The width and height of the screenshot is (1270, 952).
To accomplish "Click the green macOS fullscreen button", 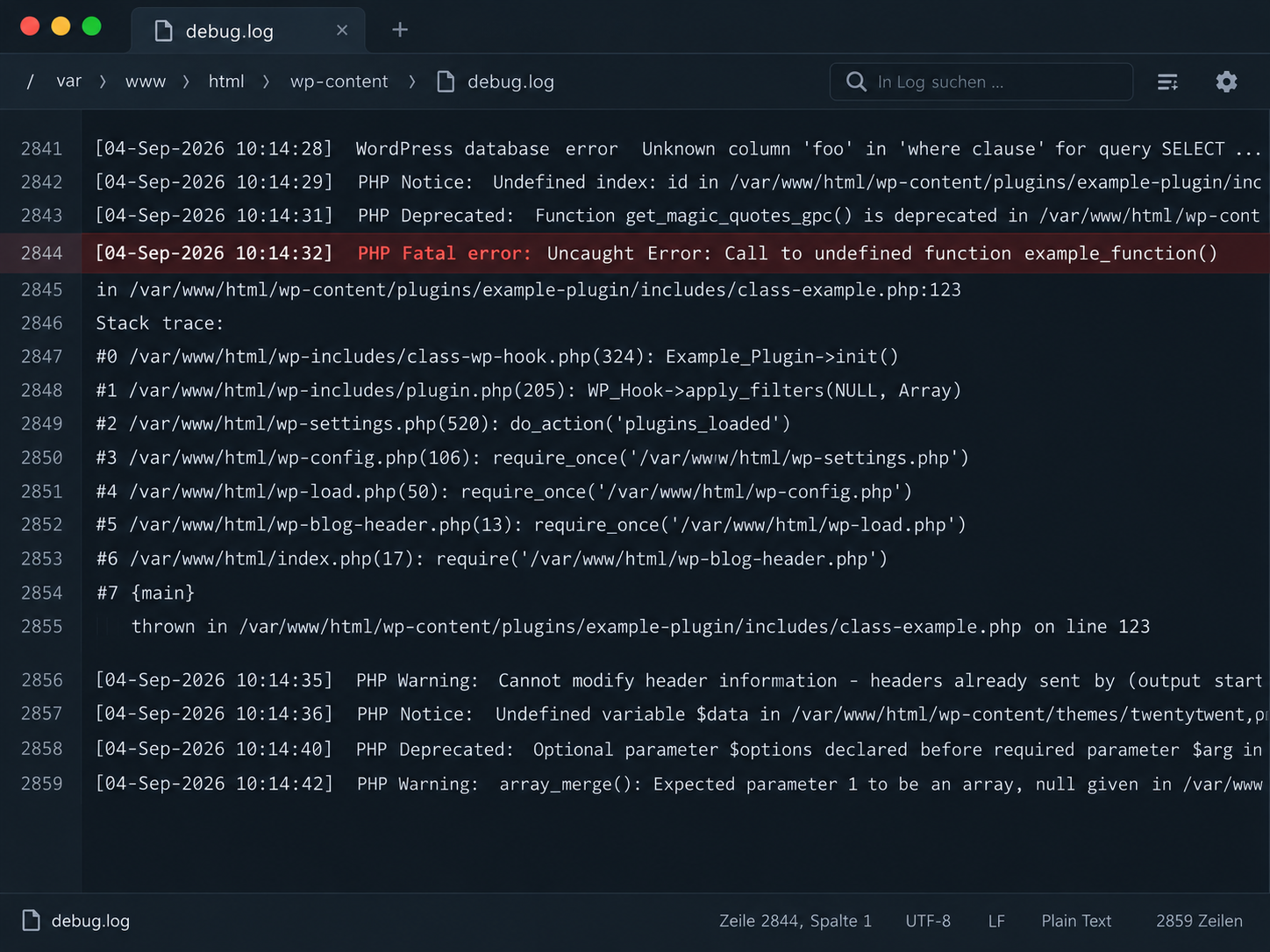I will coord(91,26).
